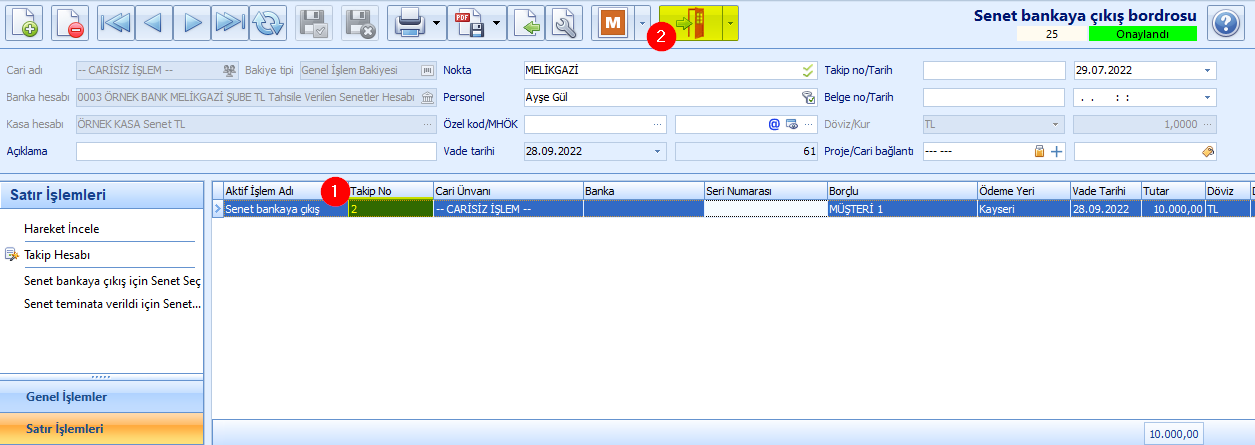Open the Özel kod ellipsis browse button

point(658,124)
